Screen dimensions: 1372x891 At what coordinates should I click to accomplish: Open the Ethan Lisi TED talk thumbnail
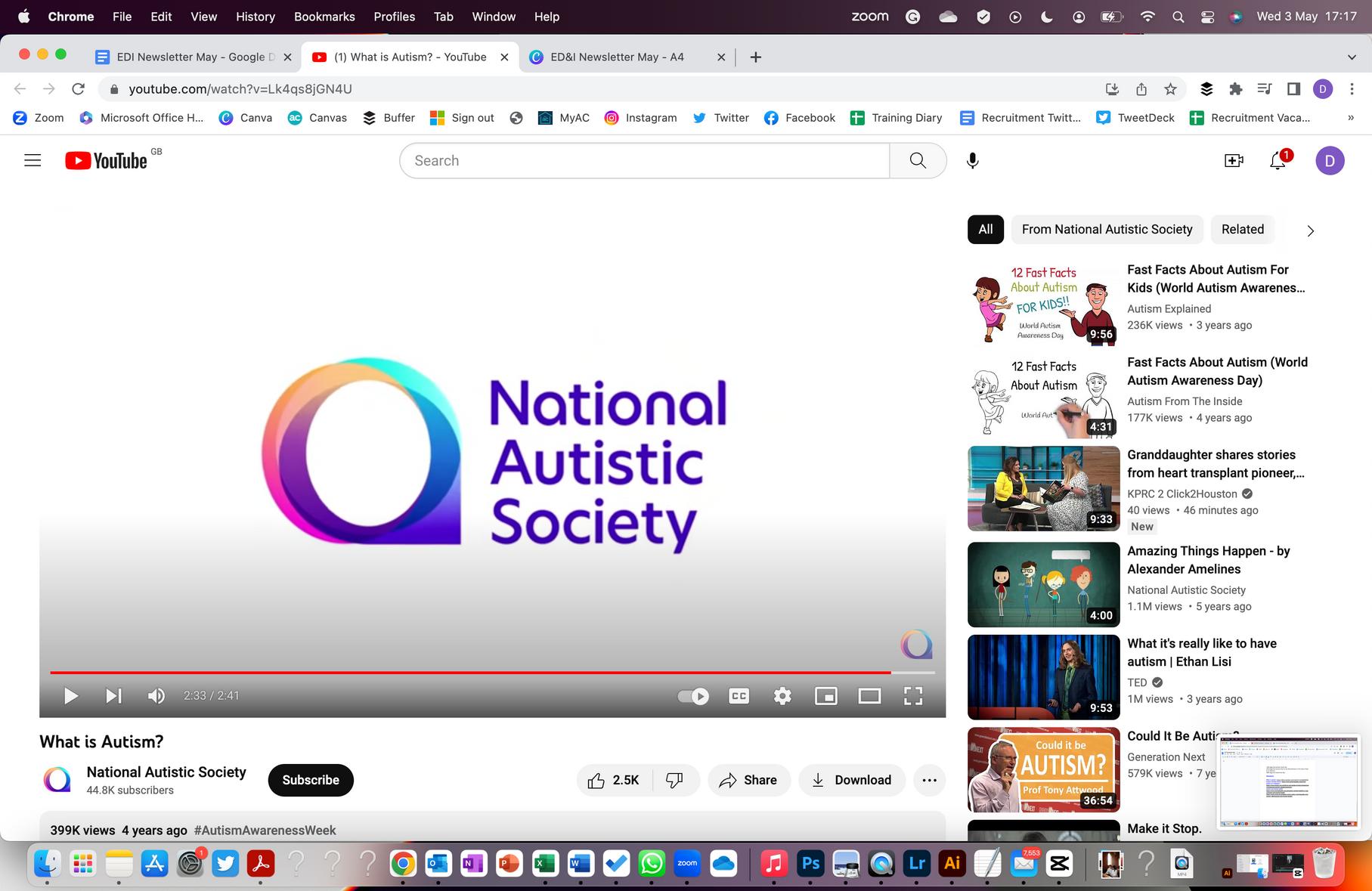tap(1043, 676)
